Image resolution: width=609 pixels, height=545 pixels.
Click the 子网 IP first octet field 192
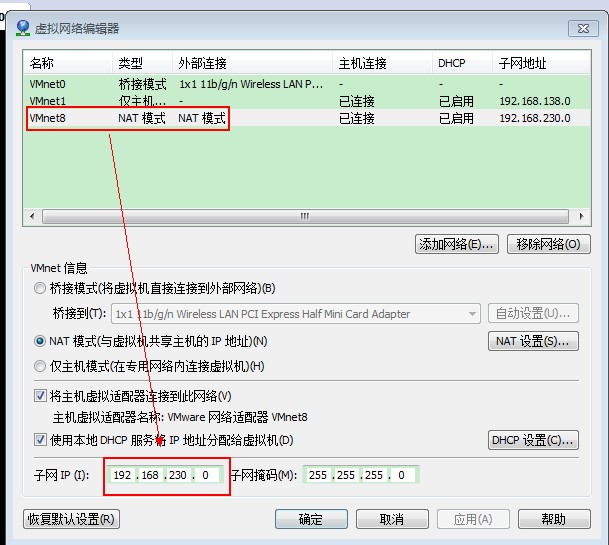point(122,475)
